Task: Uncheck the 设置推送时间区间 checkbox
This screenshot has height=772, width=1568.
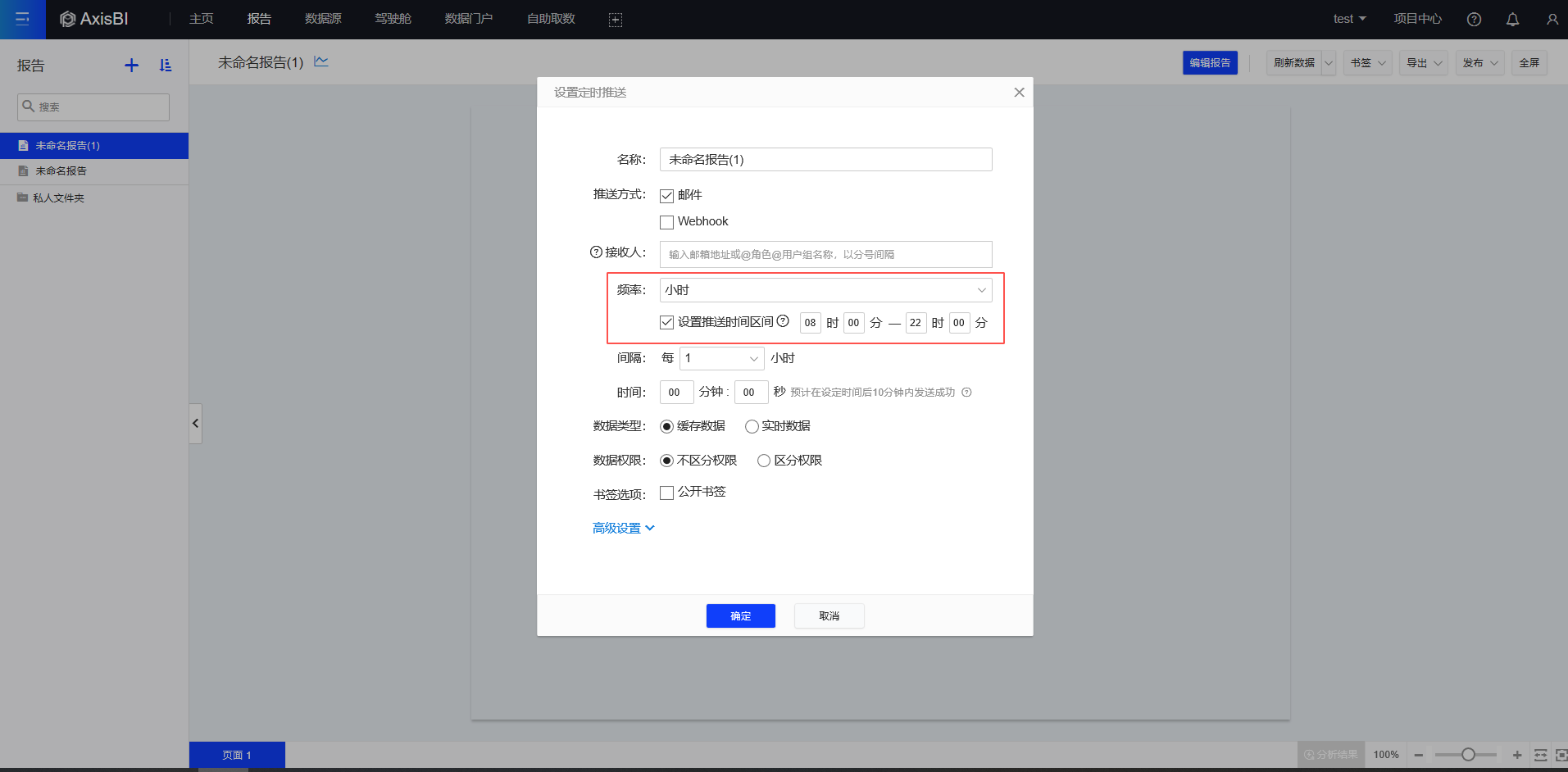Action: coord(667,322)
